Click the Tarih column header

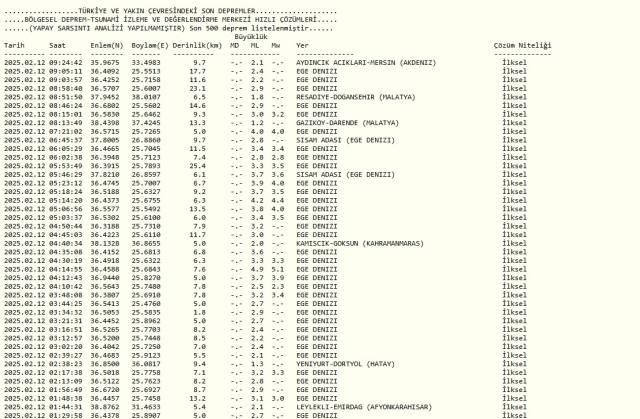point(15,46)
